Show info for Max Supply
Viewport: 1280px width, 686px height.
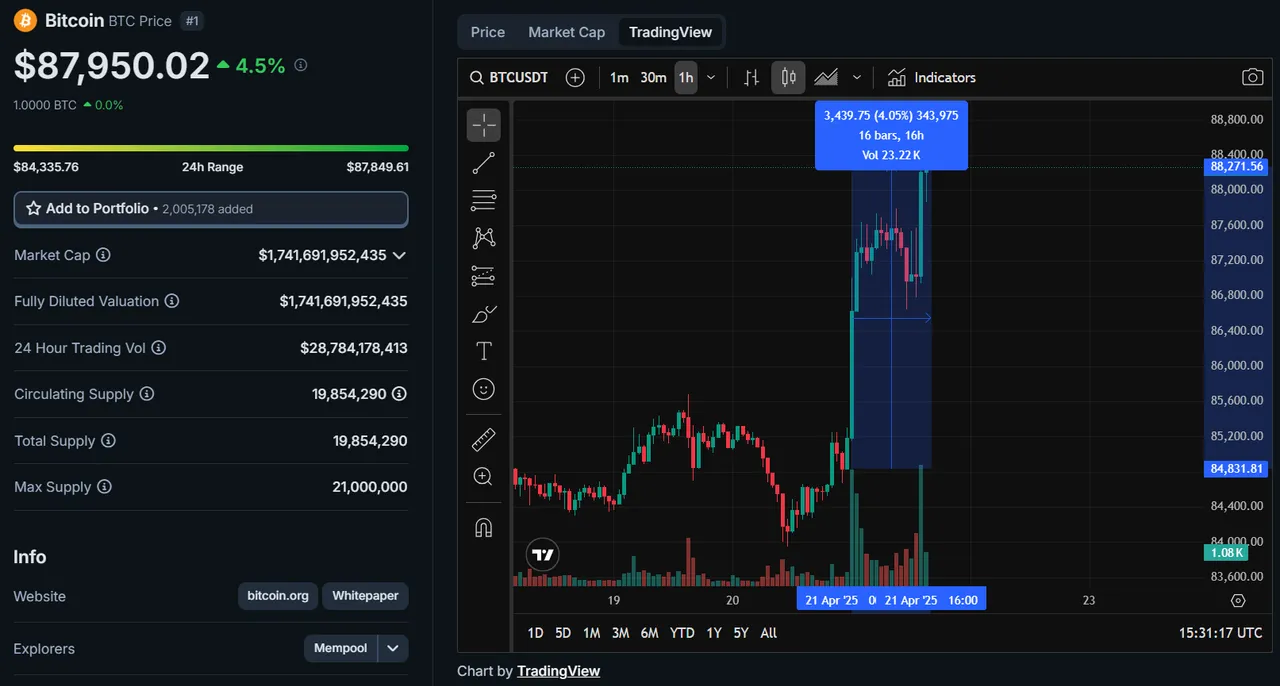point(104,487)
